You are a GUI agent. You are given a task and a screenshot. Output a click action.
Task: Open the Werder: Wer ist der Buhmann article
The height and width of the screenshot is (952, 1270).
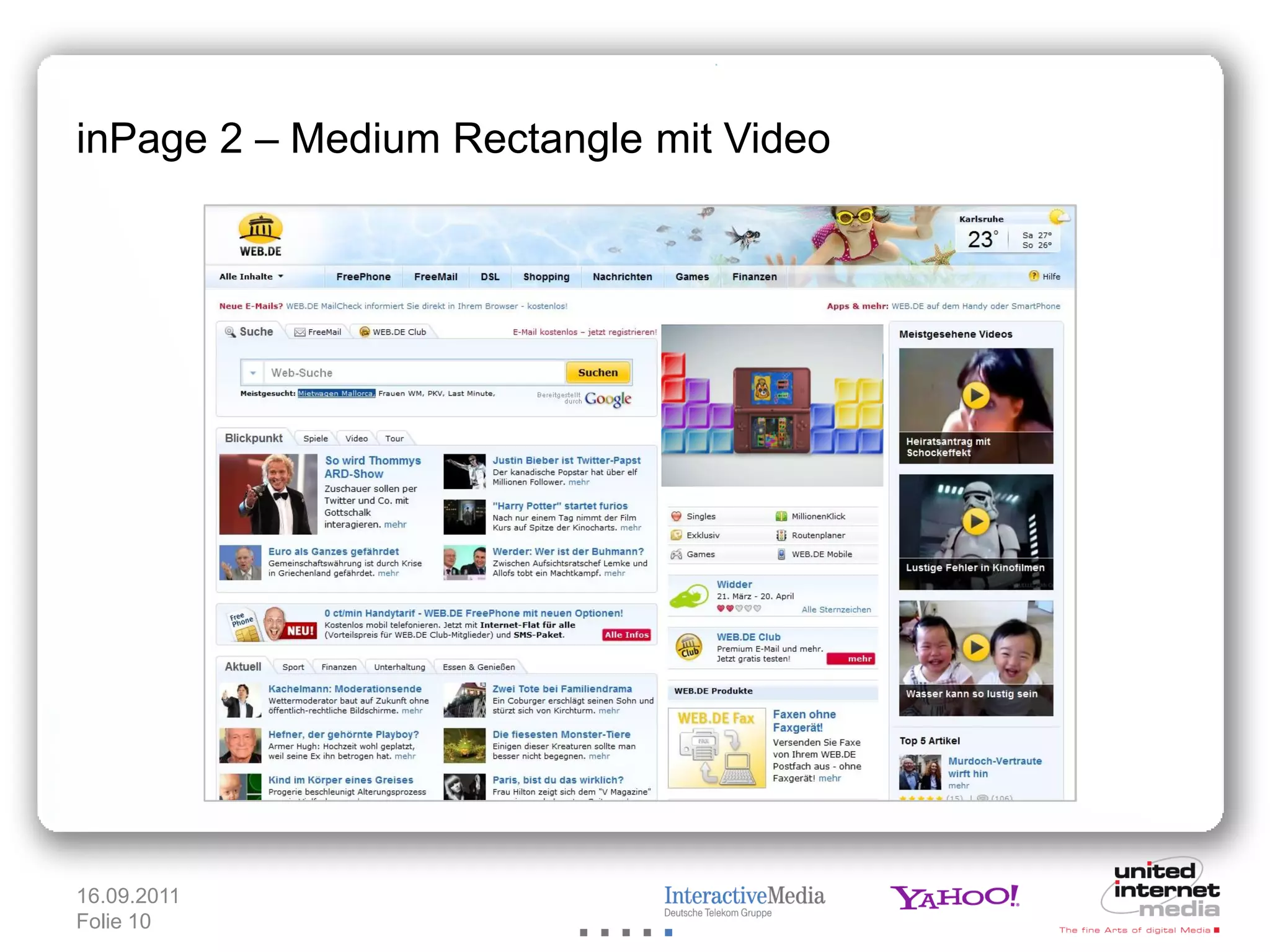(568, 551)
